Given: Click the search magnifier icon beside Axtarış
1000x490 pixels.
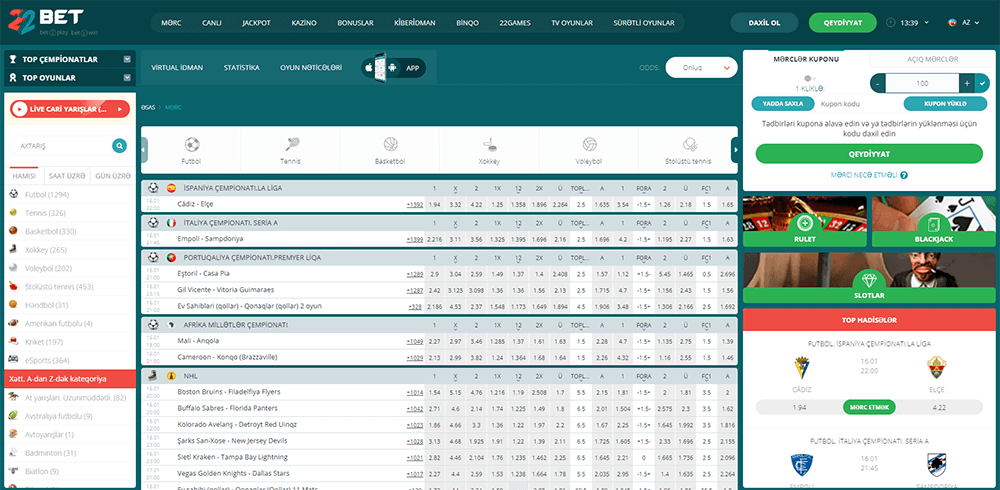Looking at the screenshot, I should (120, 146).
